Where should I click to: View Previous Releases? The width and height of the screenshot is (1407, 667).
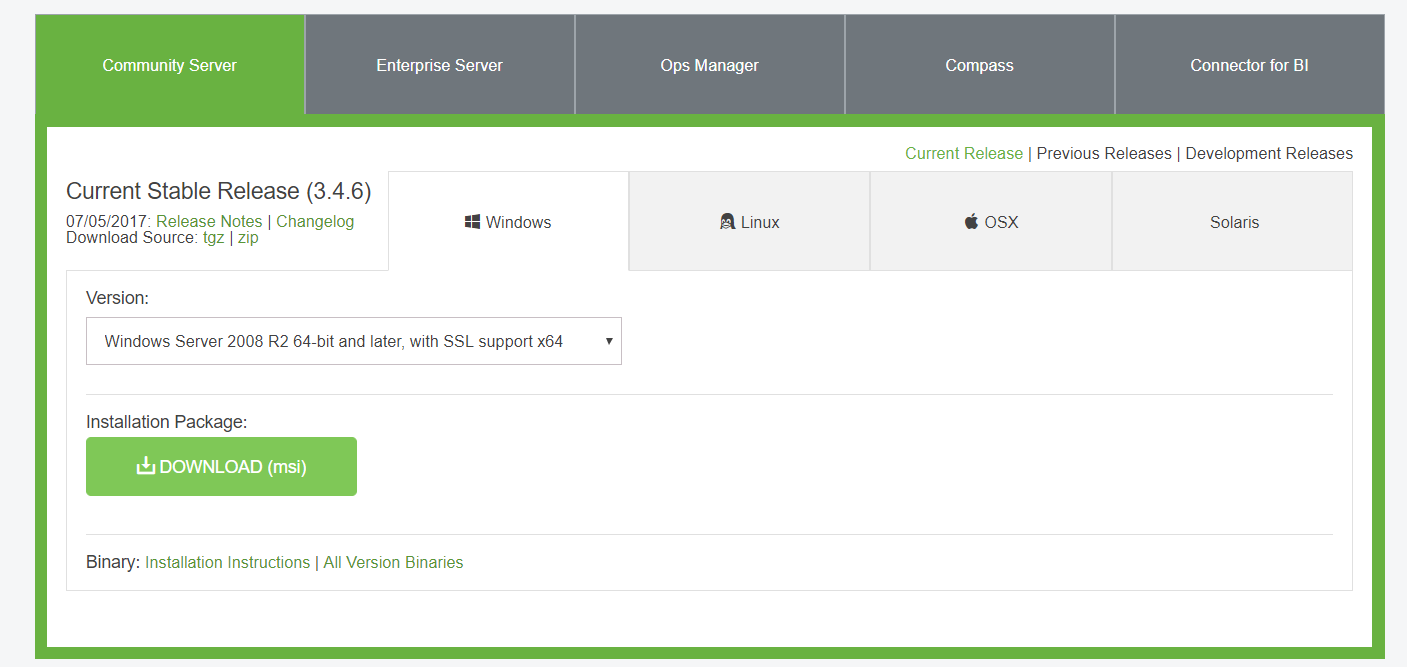(1104, 153)
